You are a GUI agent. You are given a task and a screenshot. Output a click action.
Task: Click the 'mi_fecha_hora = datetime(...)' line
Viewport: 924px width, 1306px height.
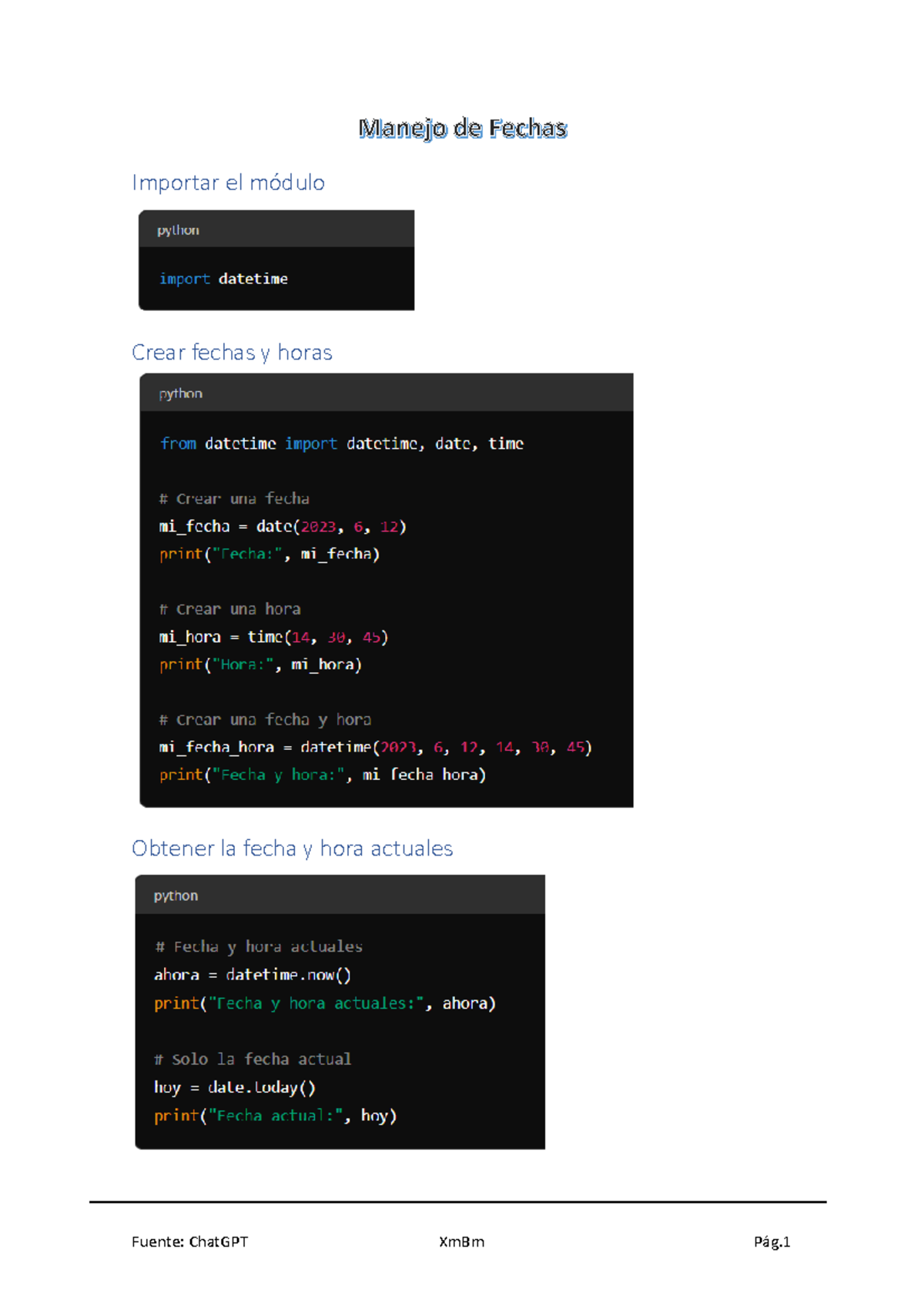click(375, 747)
